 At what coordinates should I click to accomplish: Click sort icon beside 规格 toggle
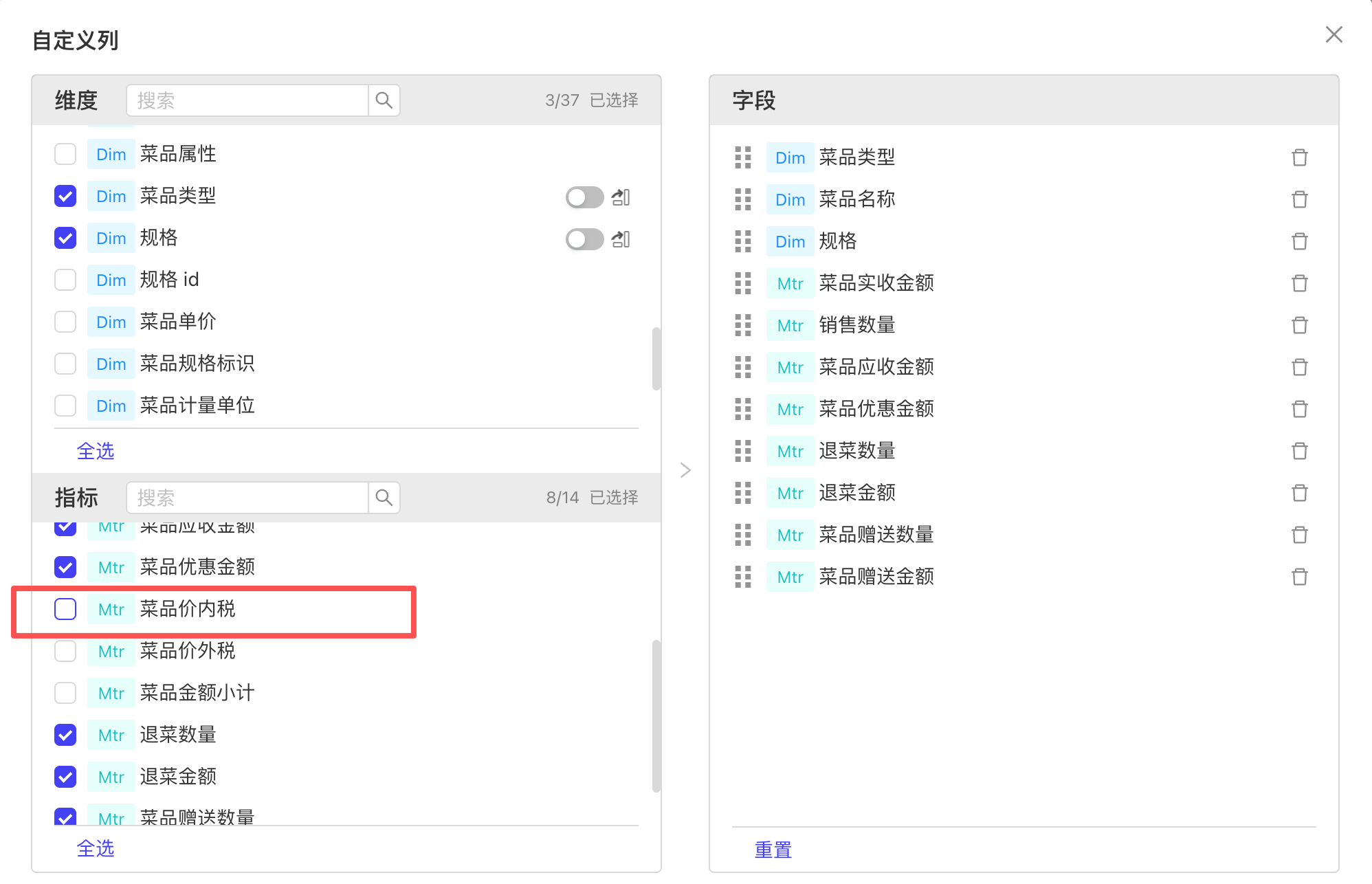click(x=621, y=239)
